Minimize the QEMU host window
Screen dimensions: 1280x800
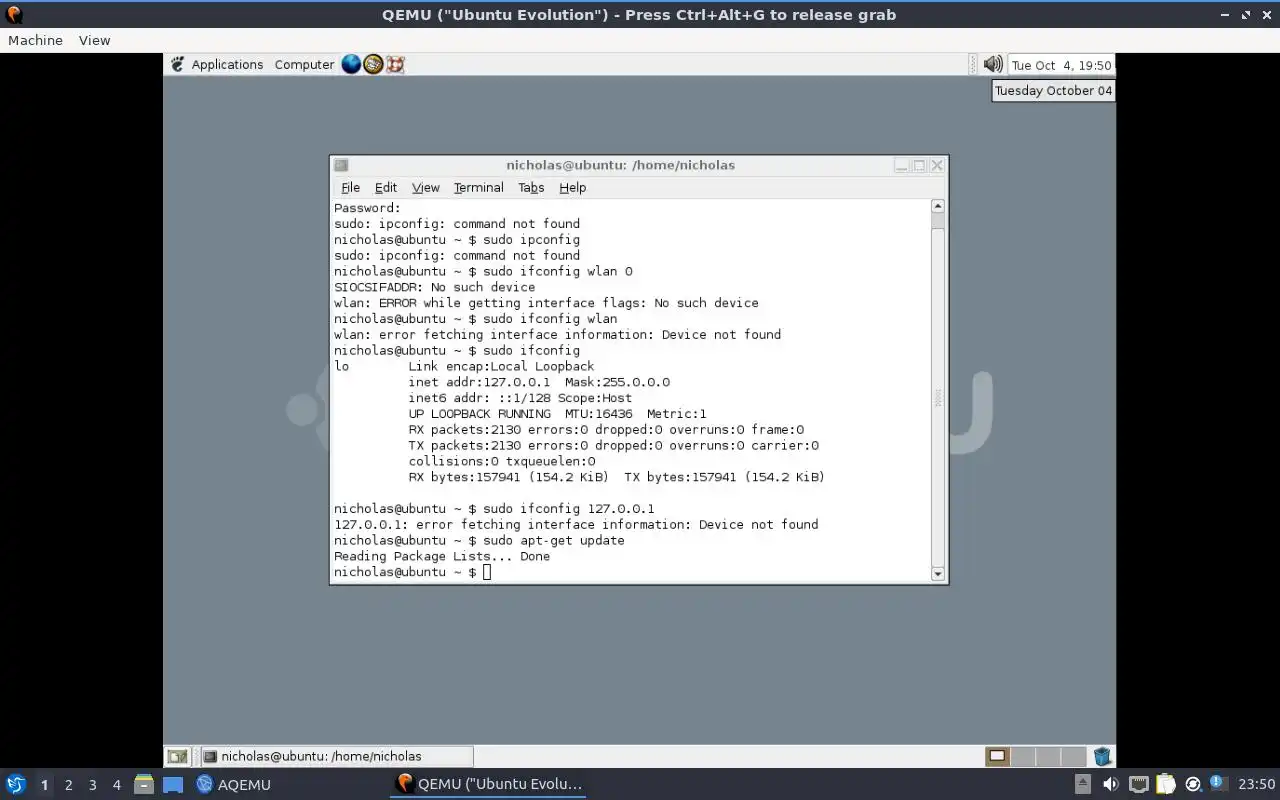(x=1225, y=15)
